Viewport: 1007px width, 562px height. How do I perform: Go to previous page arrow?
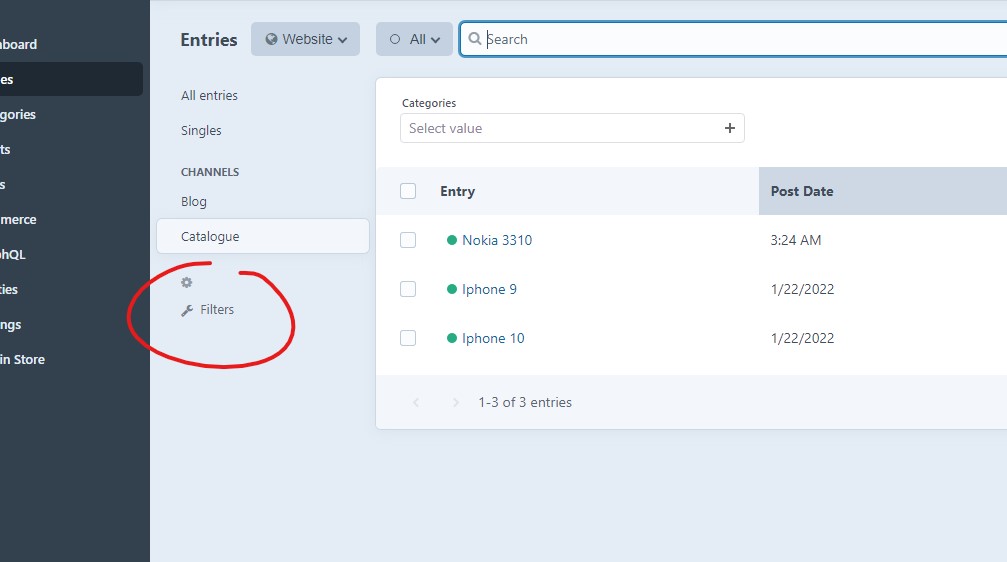coord(416,402)
